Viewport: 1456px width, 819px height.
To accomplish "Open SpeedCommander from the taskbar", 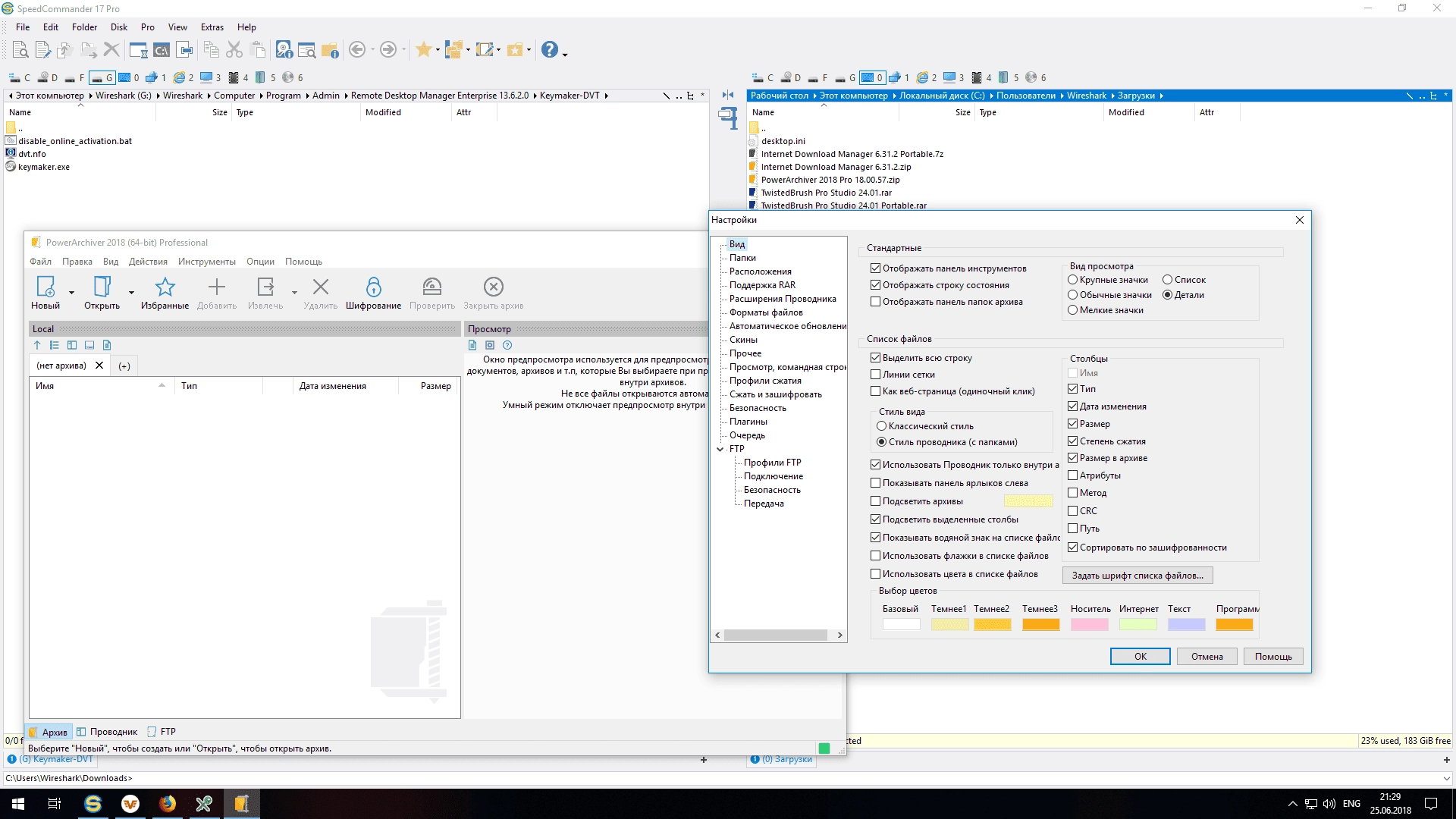I will [93, 804].
